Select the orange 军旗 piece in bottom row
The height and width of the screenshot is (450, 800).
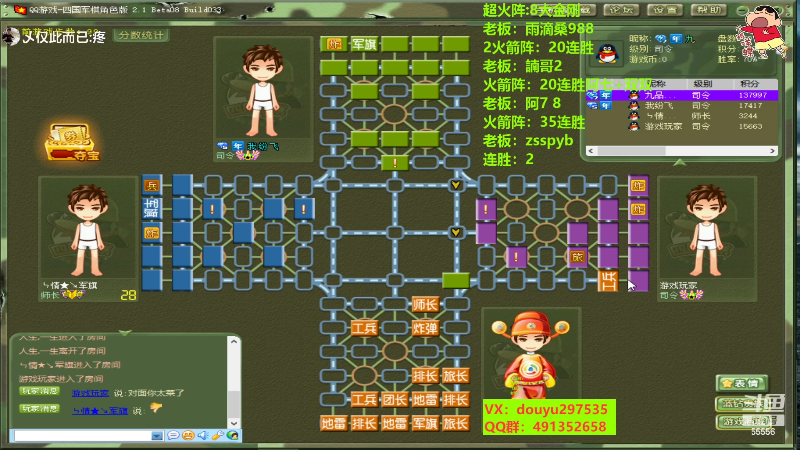425,423
